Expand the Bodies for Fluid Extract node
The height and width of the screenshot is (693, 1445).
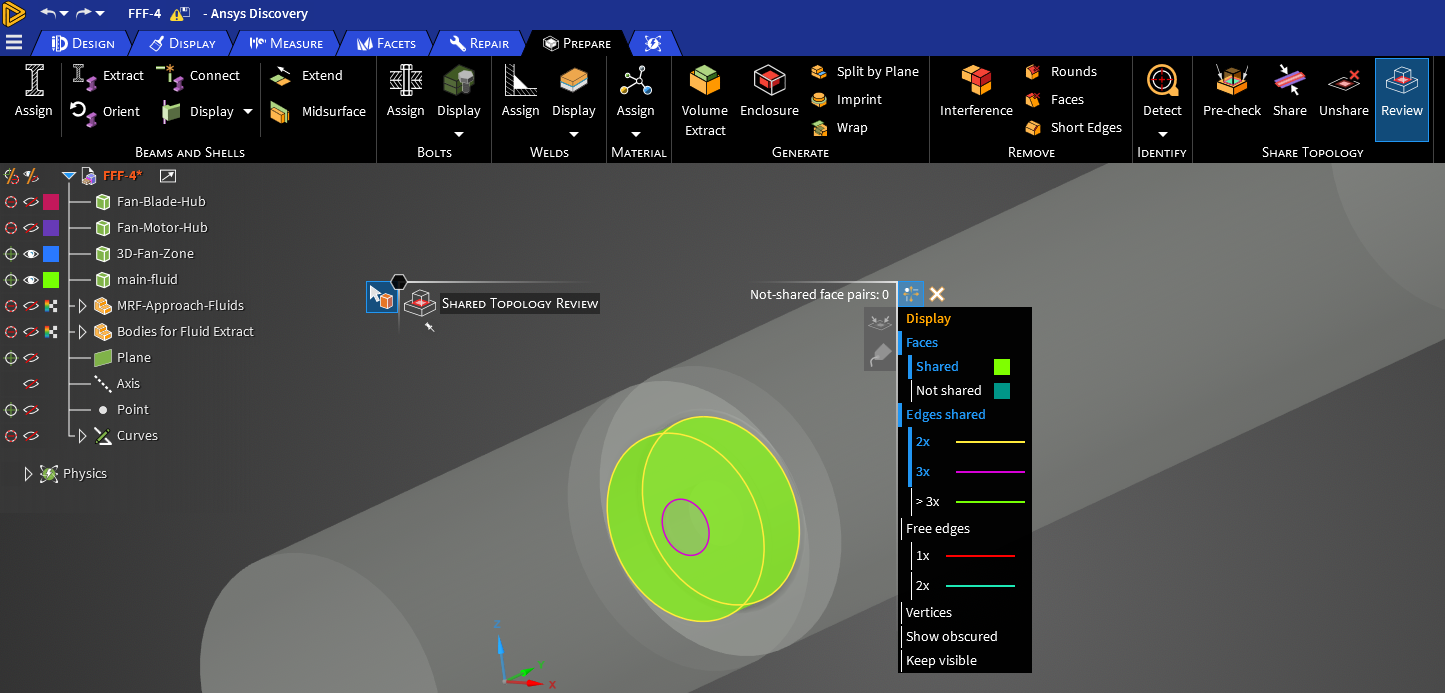[x=83, y=332]
